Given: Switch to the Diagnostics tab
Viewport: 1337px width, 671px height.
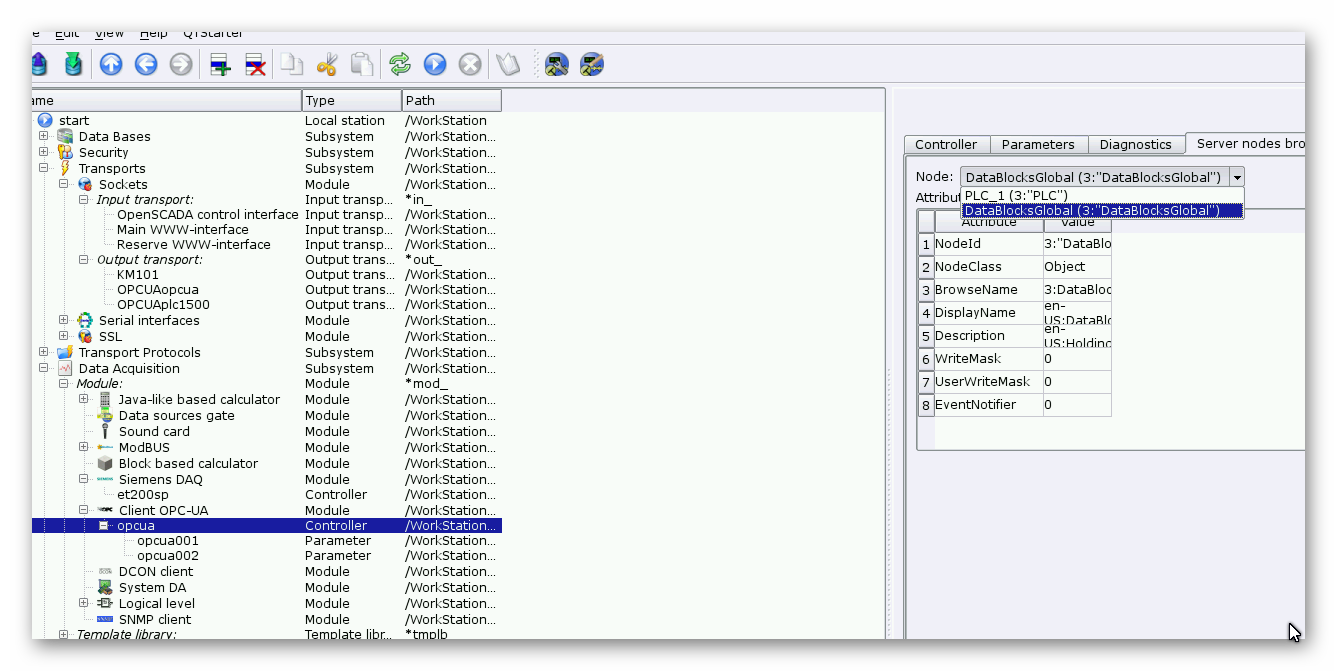Looking at the screenshot, I should point(1135,145).
